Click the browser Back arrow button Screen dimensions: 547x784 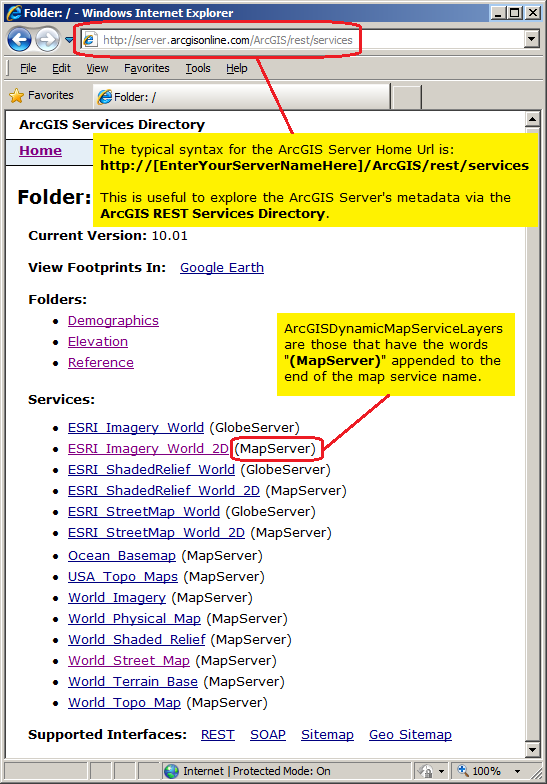[20, 40]
